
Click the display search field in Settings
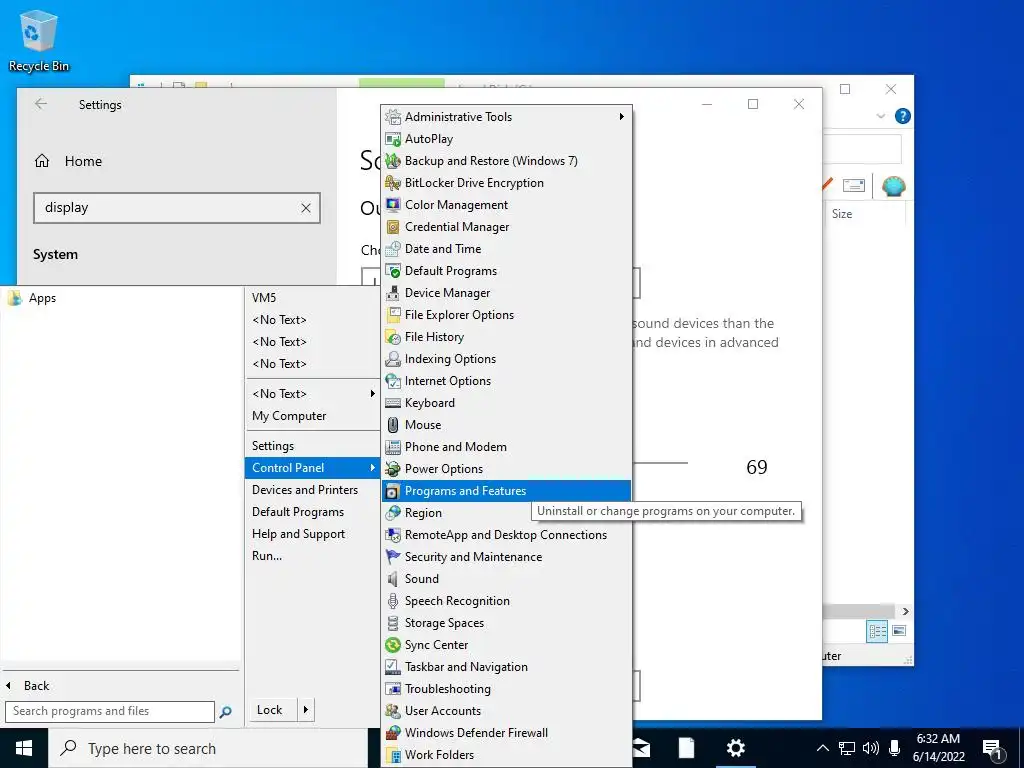176,208
